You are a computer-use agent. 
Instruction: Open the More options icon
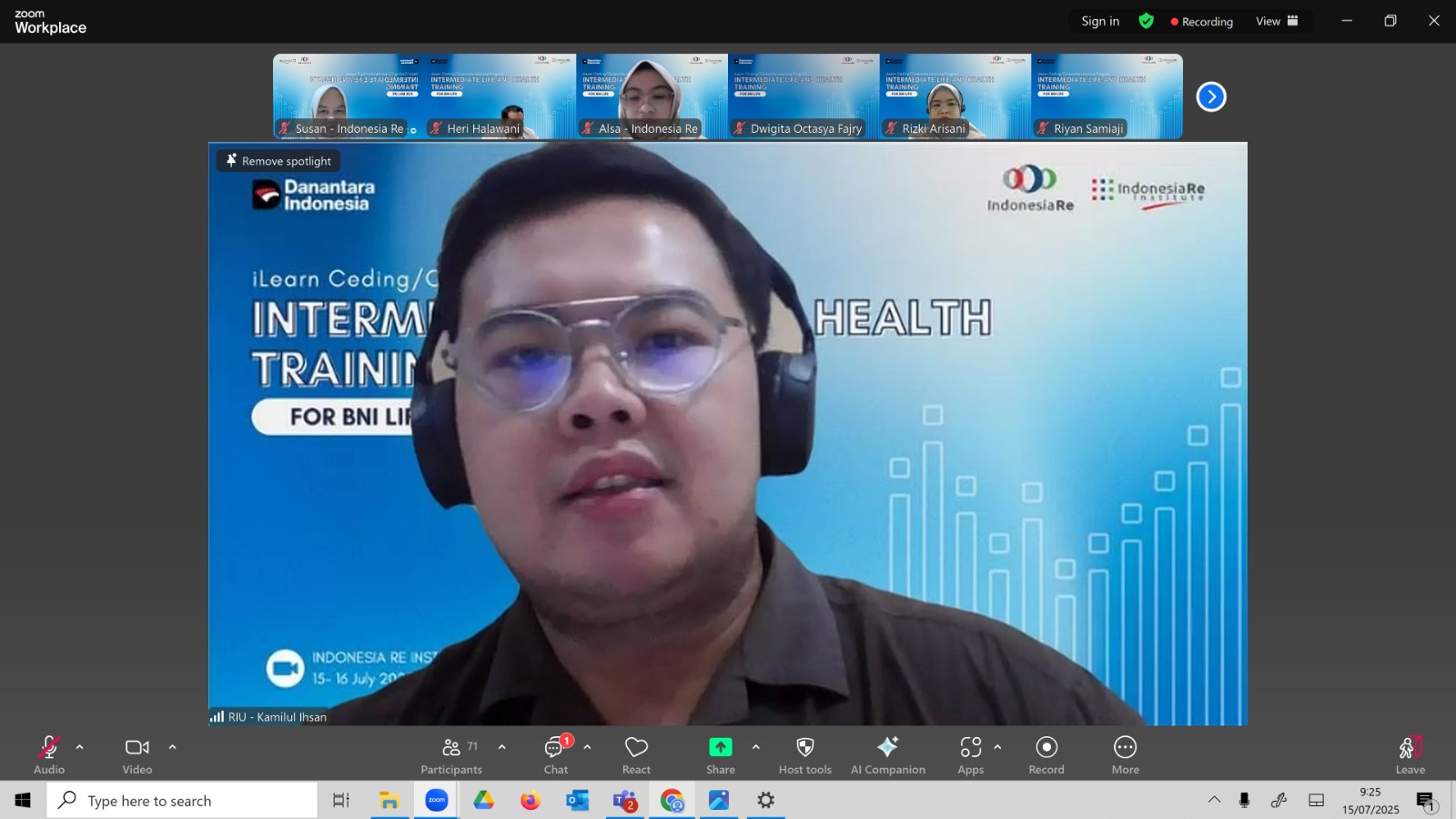coord(1126,747)
